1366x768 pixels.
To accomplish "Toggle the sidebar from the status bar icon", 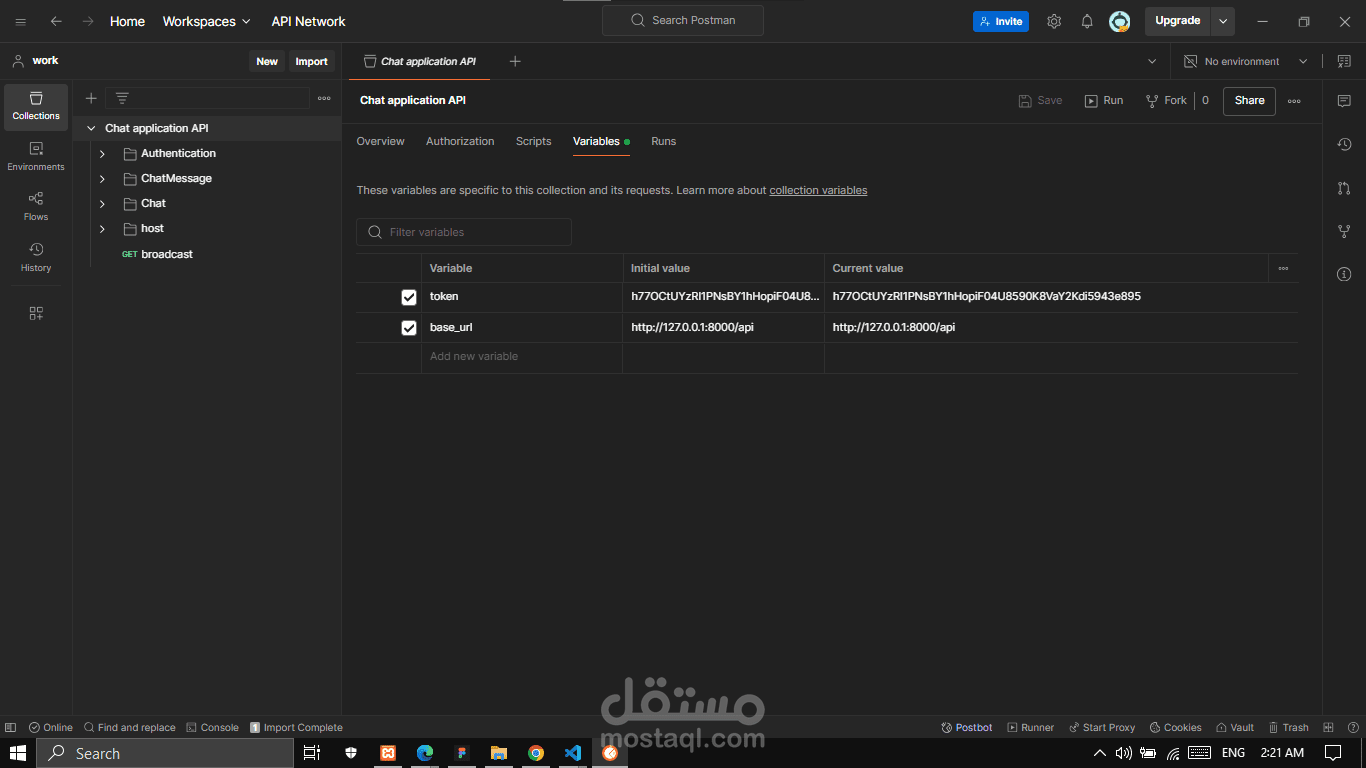I will (10, 727).
